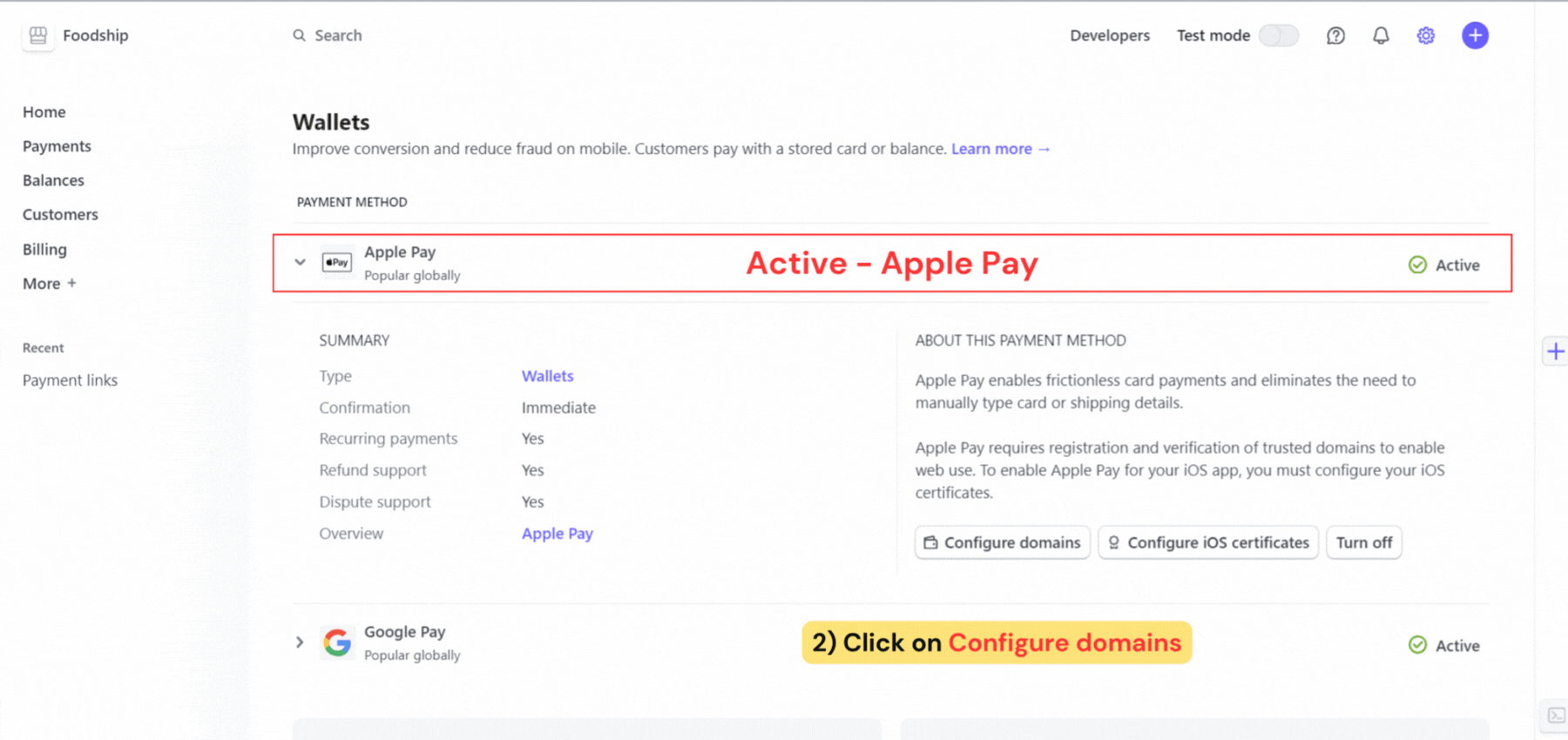
Task: Click the Google Pay active checkmark icon
Action: [x=1417, y=645]
